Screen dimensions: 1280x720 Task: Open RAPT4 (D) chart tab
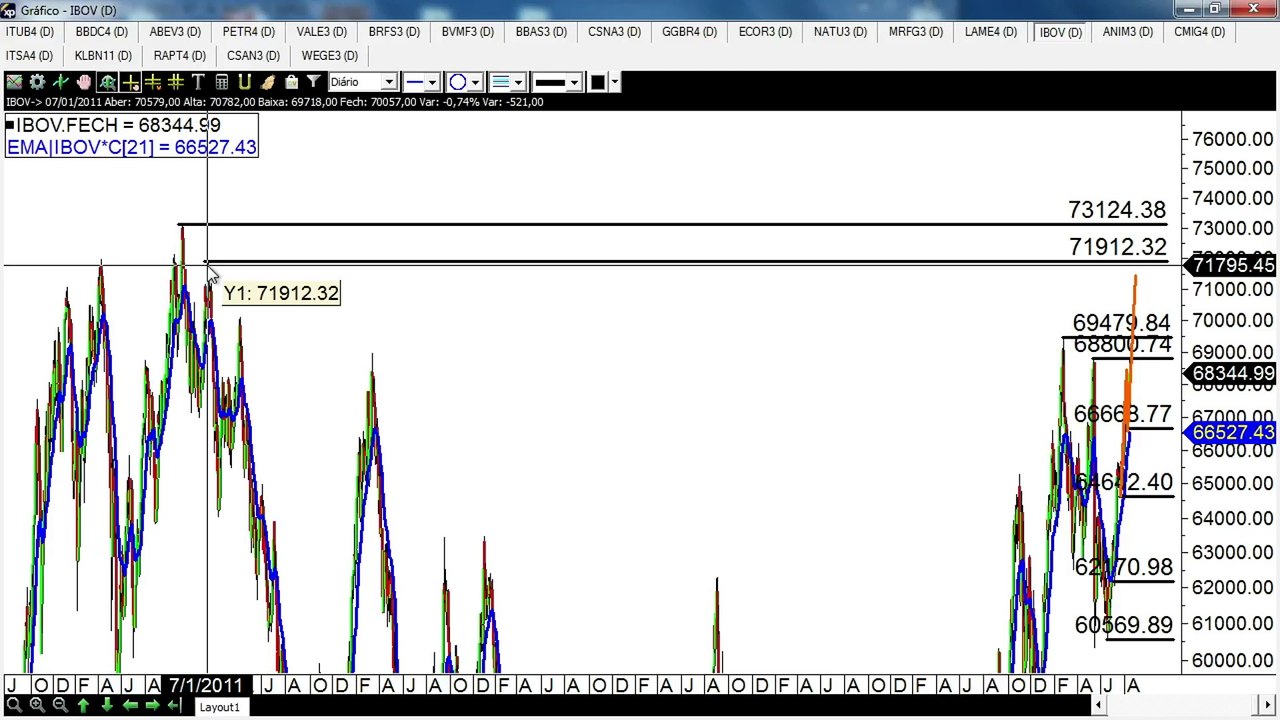point(180,56)
